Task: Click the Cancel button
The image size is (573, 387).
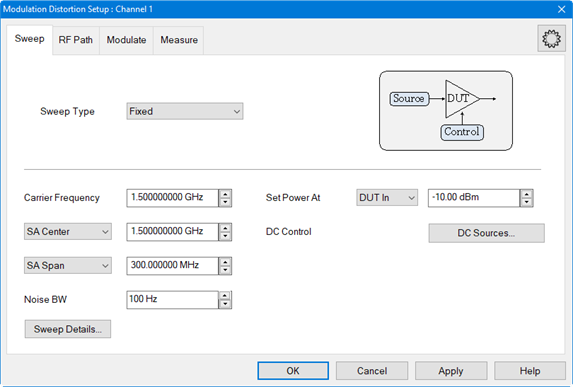Action: pyautogui.click(x=372, y=371)
